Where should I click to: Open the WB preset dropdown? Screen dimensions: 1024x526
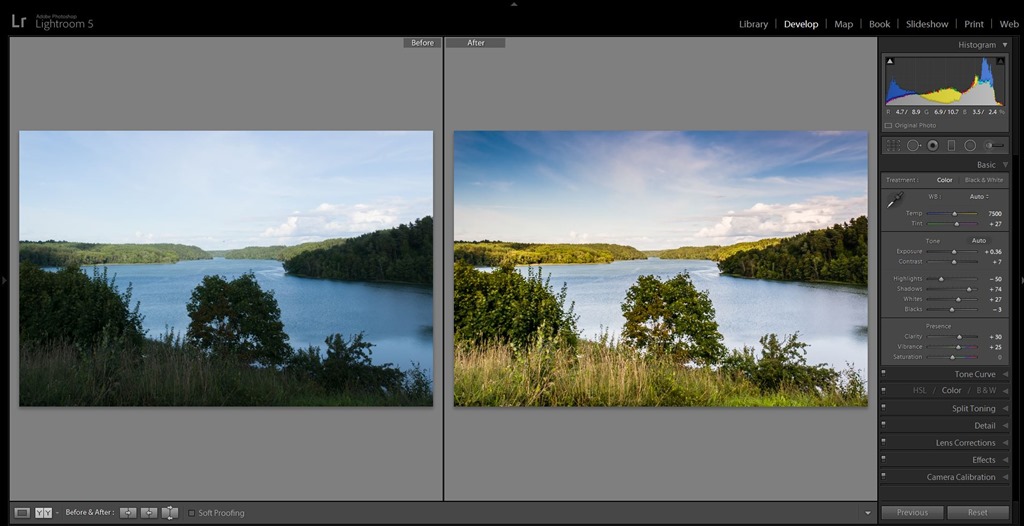pyautogui.click(x=979, y=196)
